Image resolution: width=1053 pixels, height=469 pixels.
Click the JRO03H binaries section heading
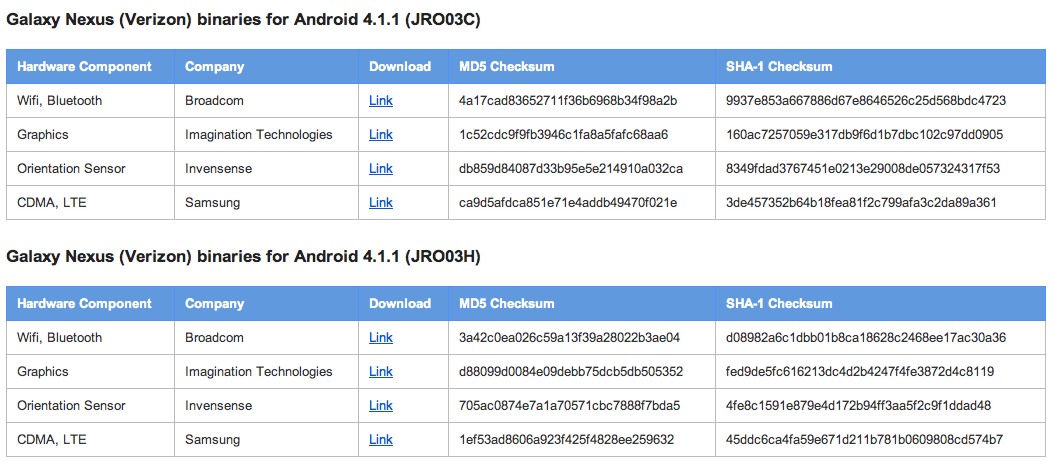point(244,257)
